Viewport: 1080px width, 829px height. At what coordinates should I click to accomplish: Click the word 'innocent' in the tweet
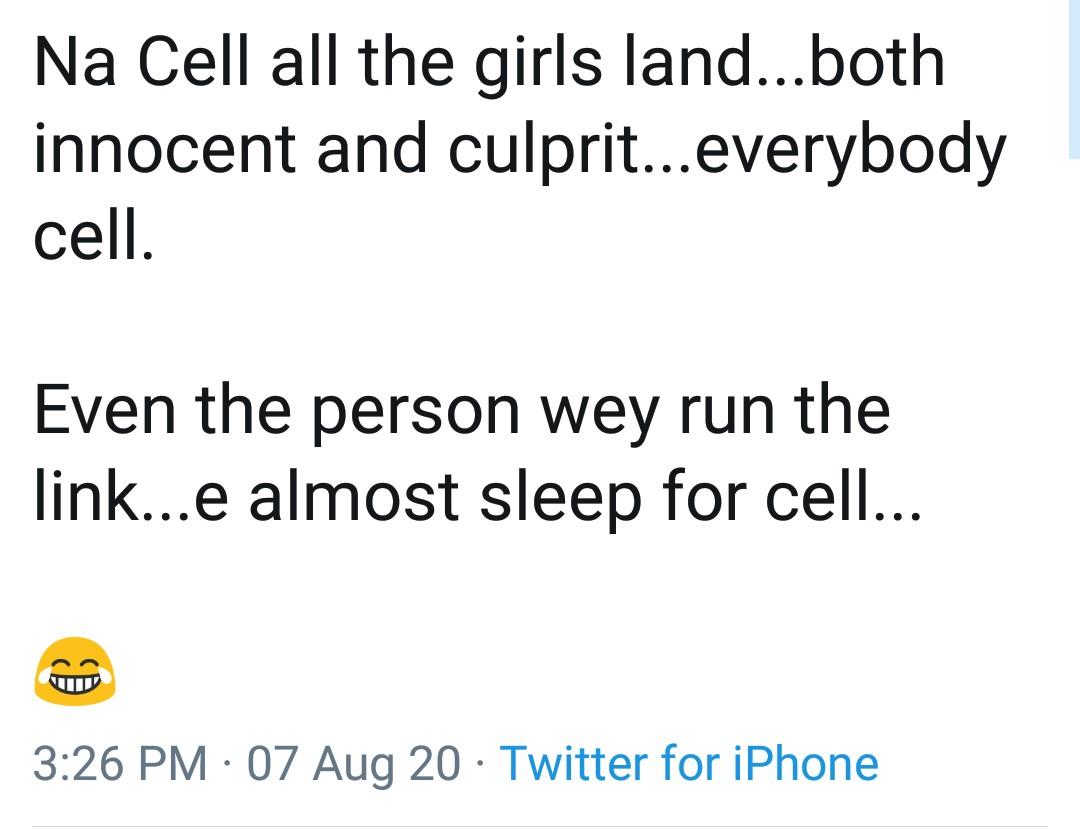coord(163,151)
